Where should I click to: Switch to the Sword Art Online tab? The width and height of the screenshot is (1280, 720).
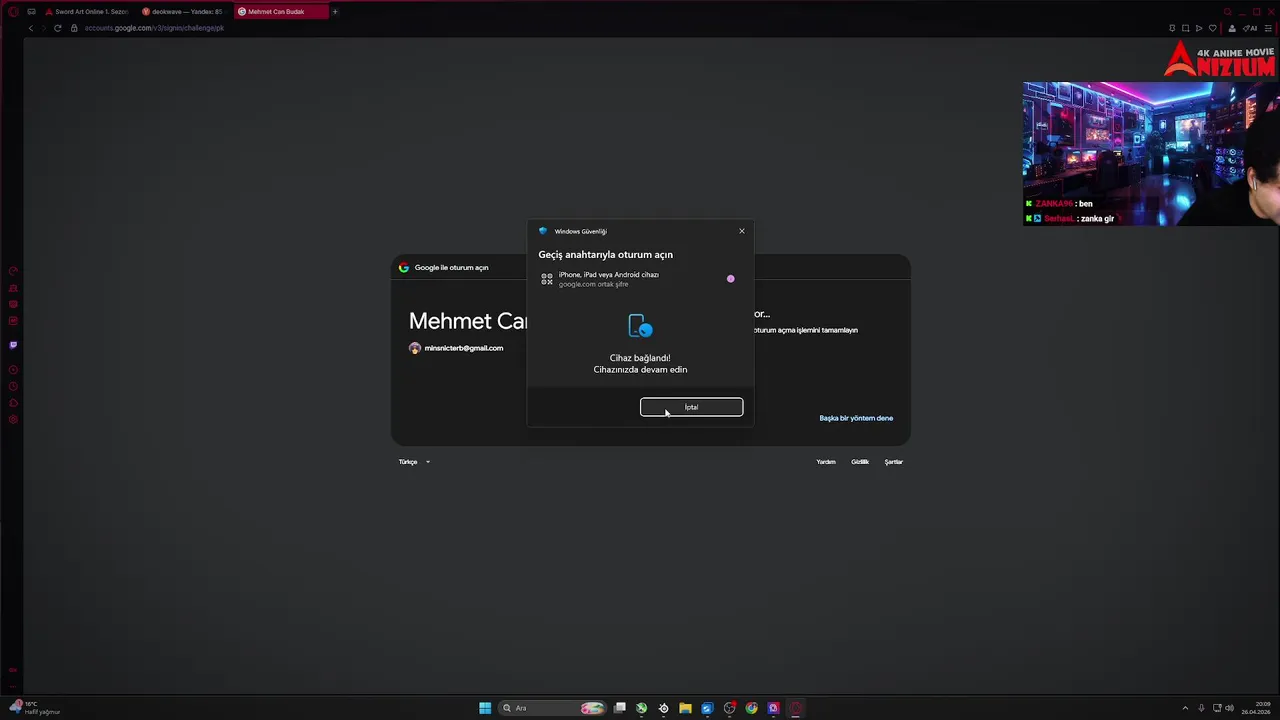pos(86,12)
